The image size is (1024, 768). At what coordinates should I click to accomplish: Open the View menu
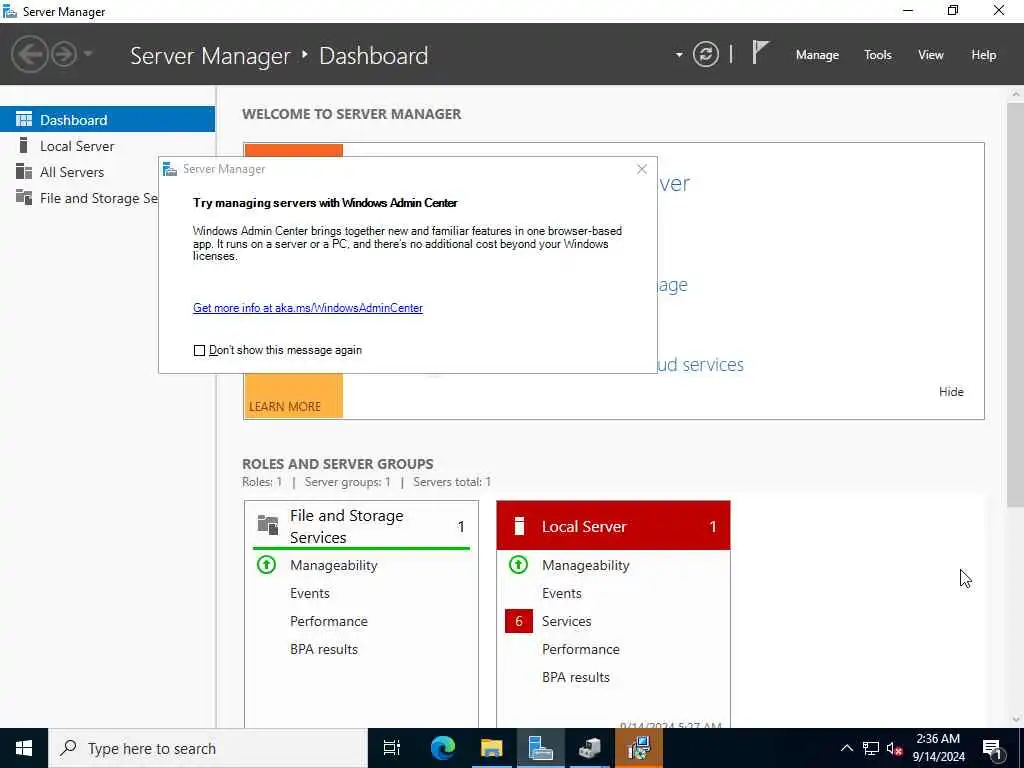point(930,55)
